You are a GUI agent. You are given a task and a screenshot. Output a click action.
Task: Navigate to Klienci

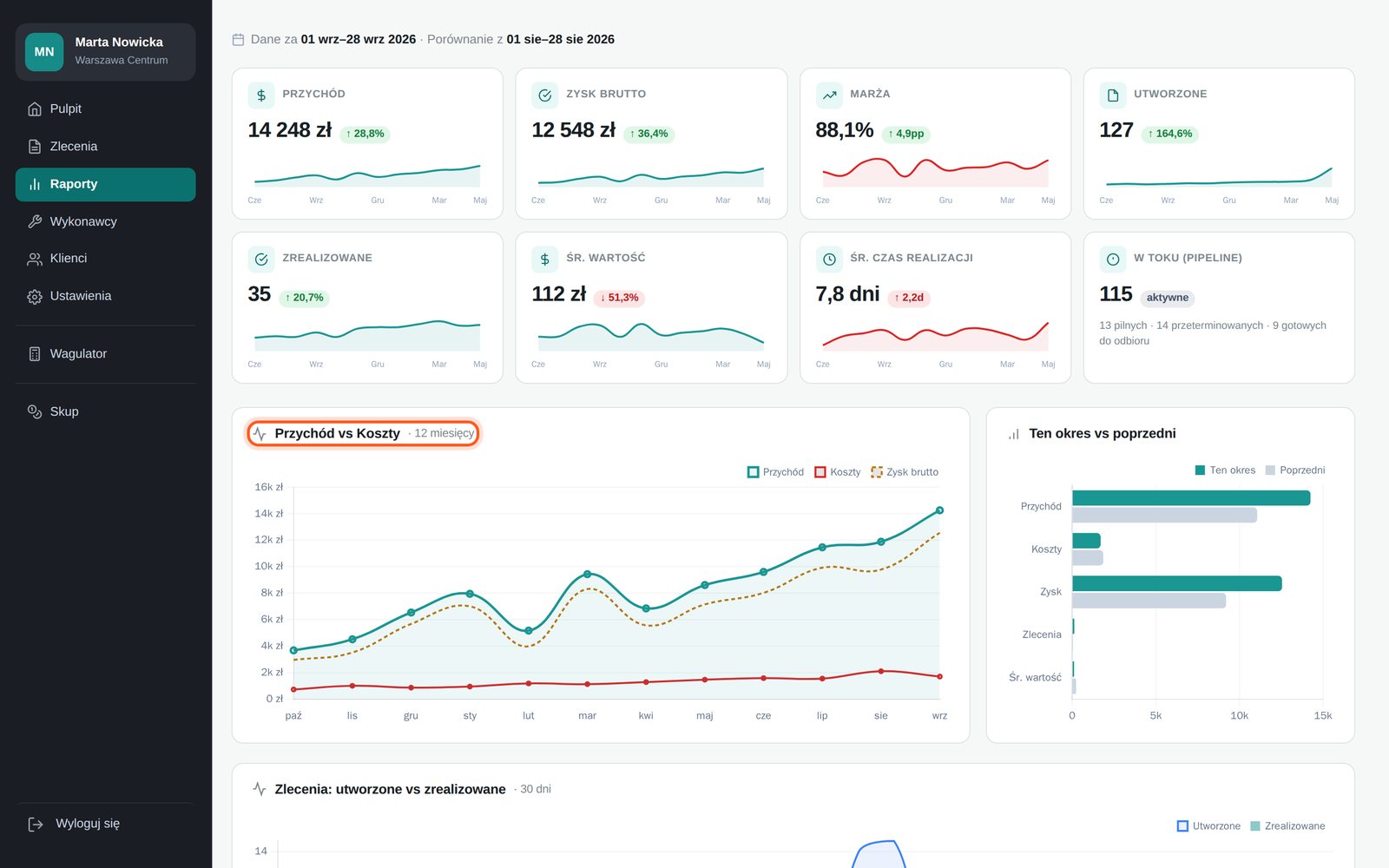pos(106,259)
